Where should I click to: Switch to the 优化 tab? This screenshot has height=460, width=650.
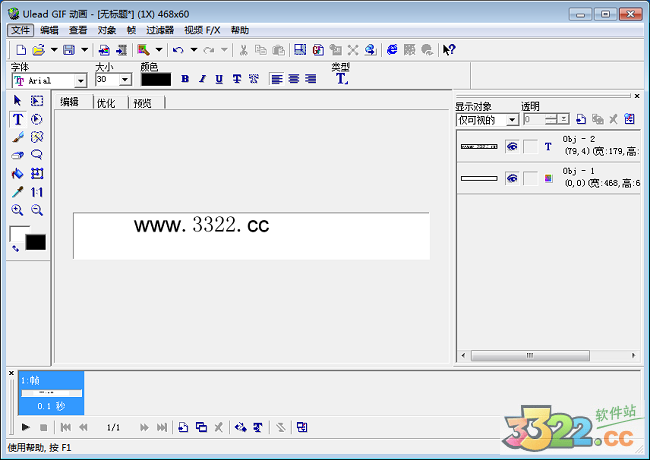pyautogui.click(x=106, y=103)
